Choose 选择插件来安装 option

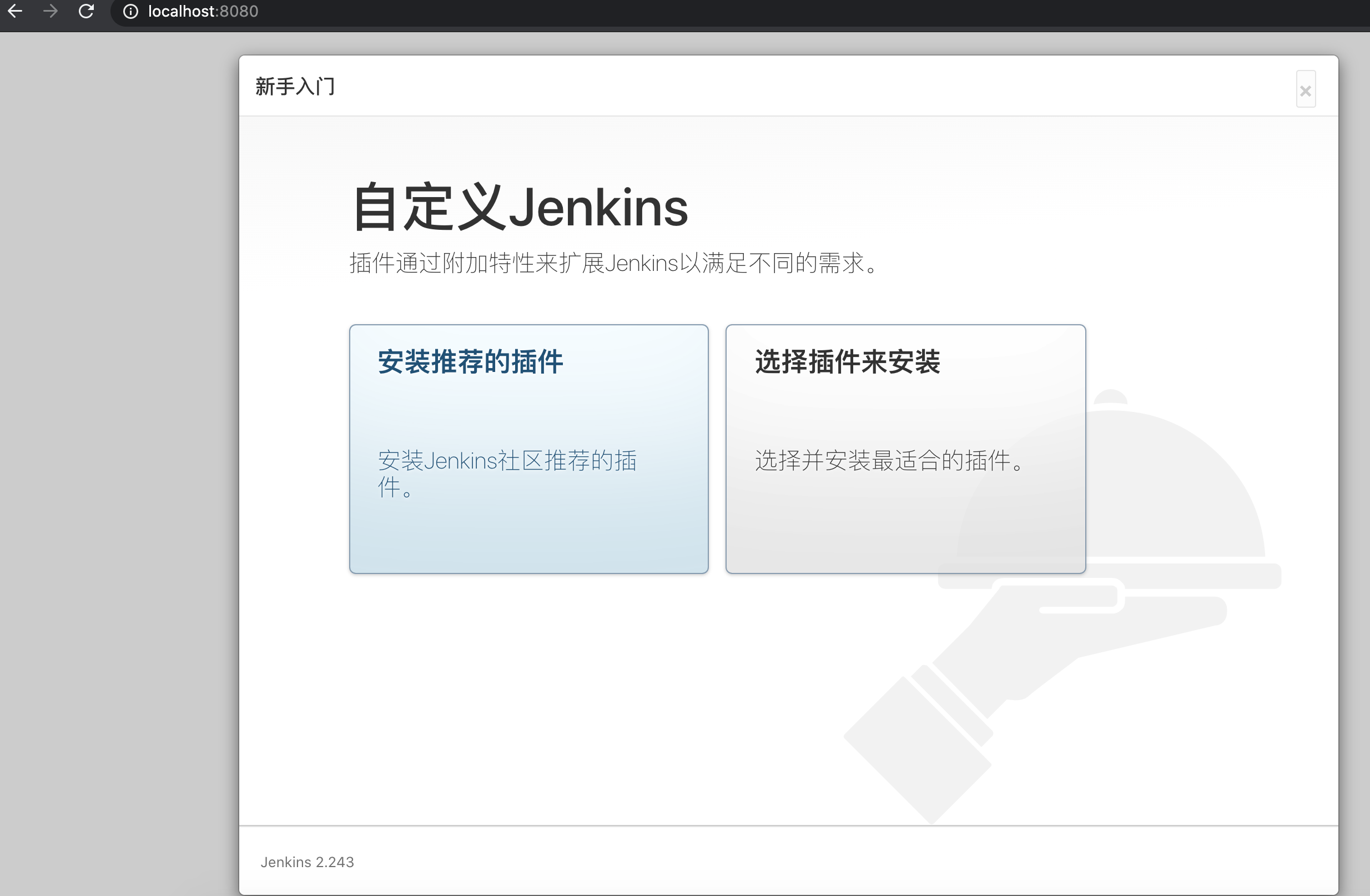905,449
